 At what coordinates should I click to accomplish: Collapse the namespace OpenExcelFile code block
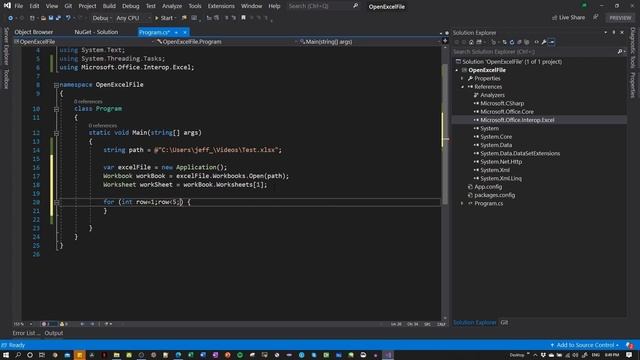[x=56, y=85]
